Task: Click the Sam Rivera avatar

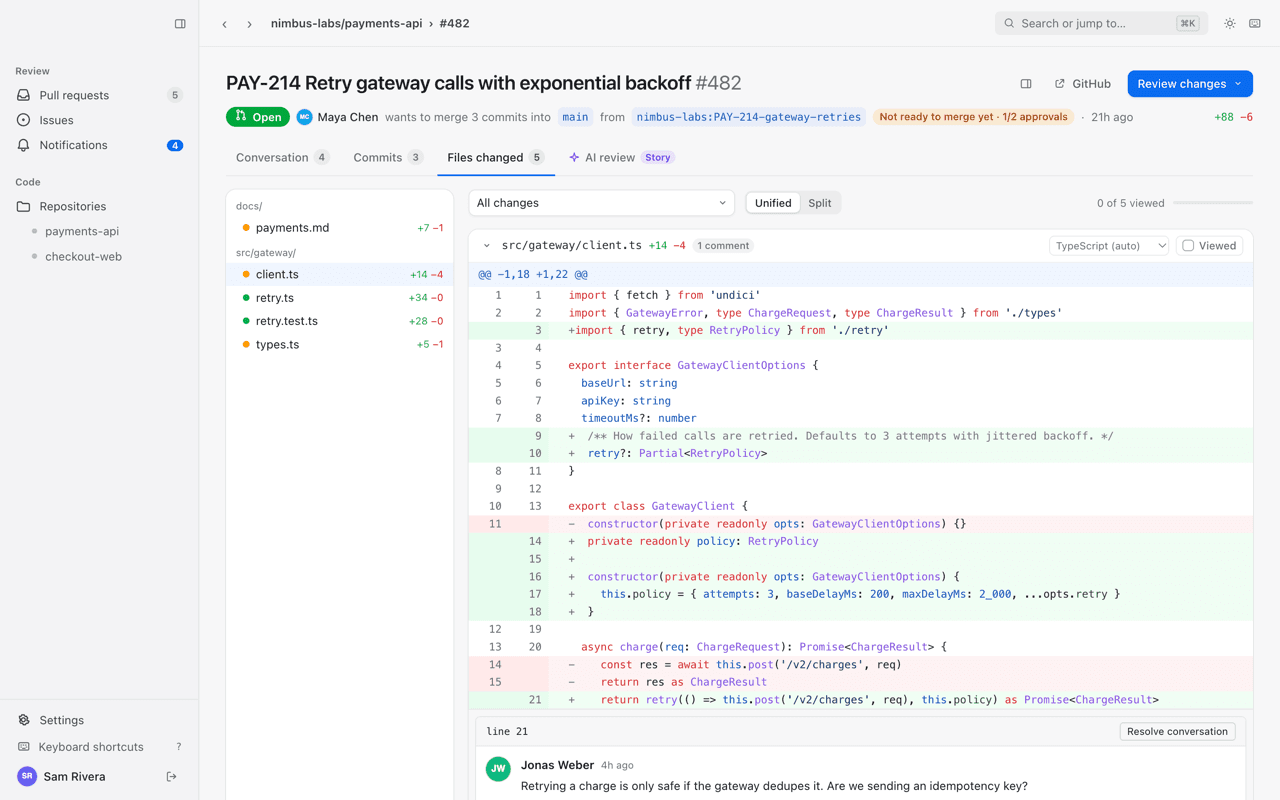Action: pos(27,777)
